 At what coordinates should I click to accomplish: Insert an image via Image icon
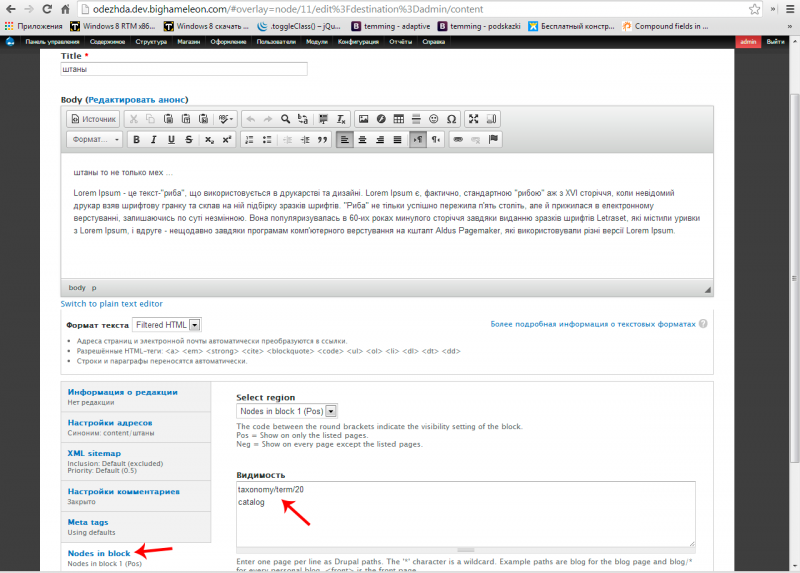(x=363, y=119)
